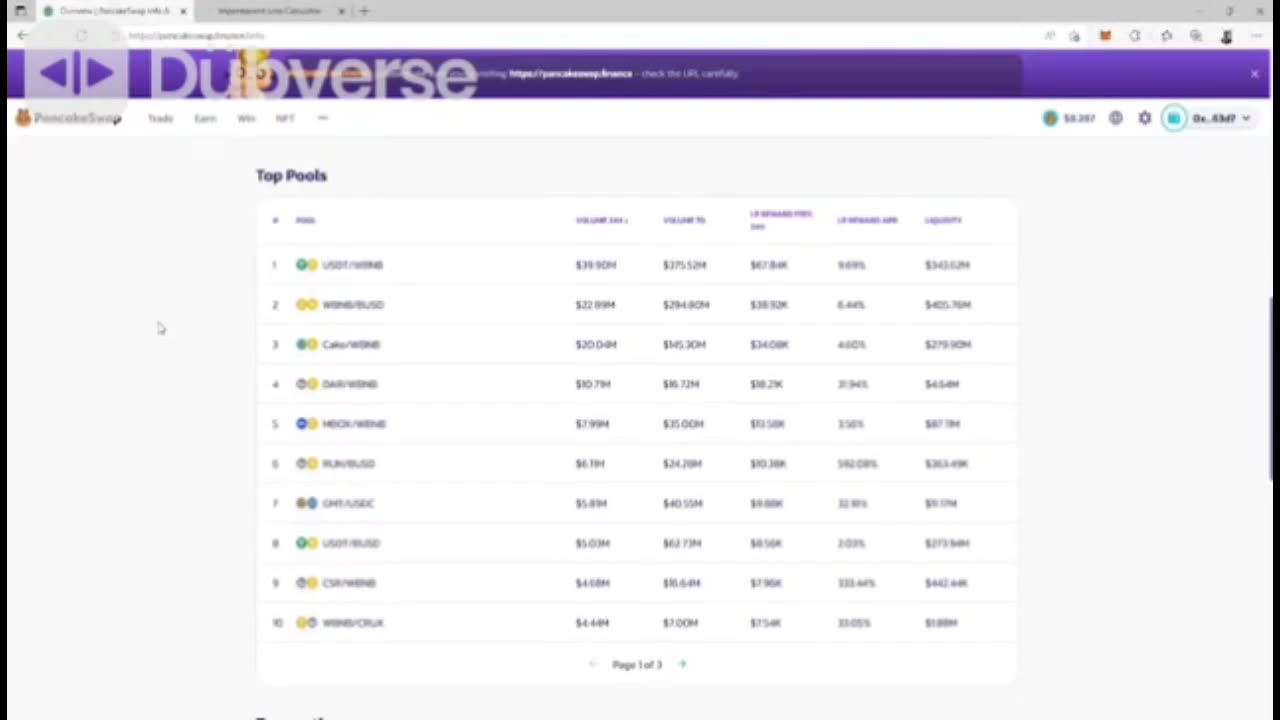The height and width of the screenshot is (720, 1280).
Task: Click the WBNB/CRUX token pair icon
Action: (x=307, y=623)
